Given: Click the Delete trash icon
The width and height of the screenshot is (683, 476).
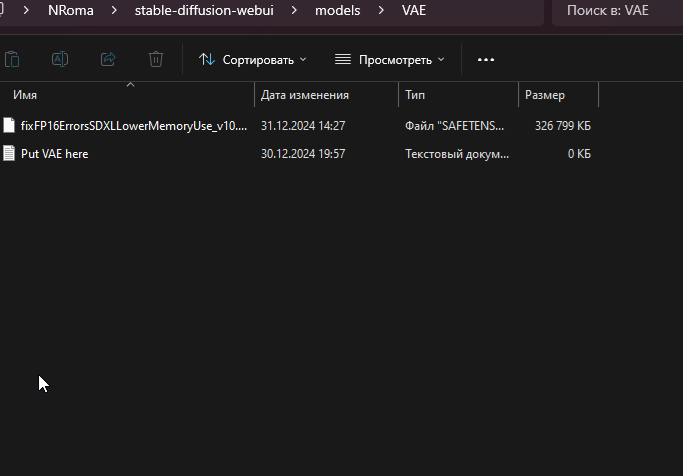Looking at the screenshot, I should [156, 59].
